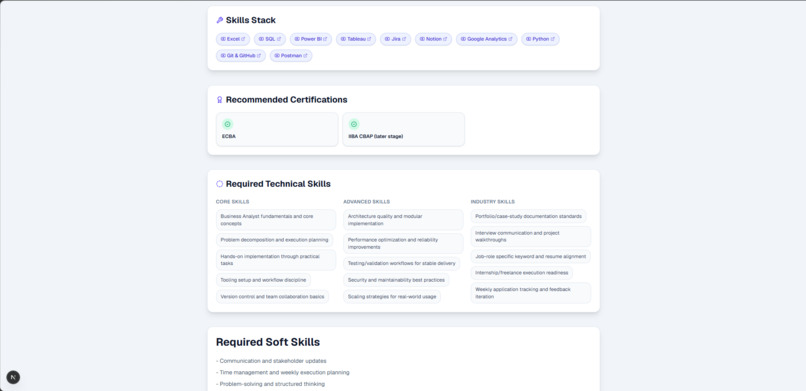806x391 pixels.
Task: Select Security and maintainability best practices
Action: [x=396, y=280]
